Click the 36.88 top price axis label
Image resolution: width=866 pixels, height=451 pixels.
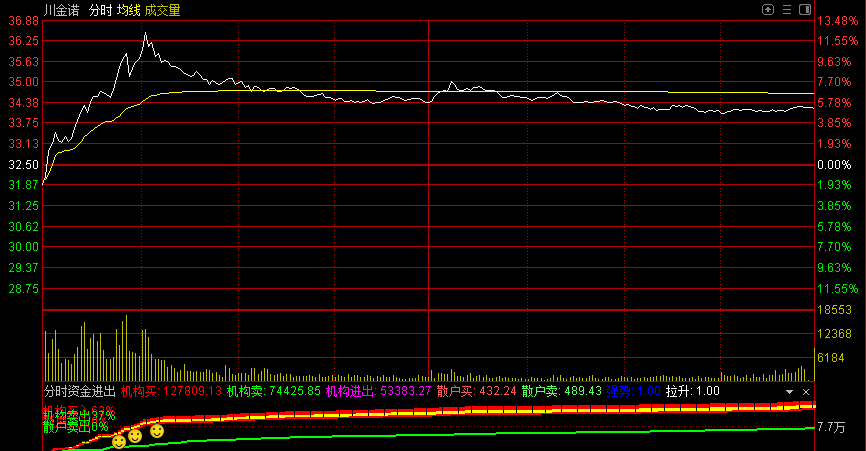21,20
